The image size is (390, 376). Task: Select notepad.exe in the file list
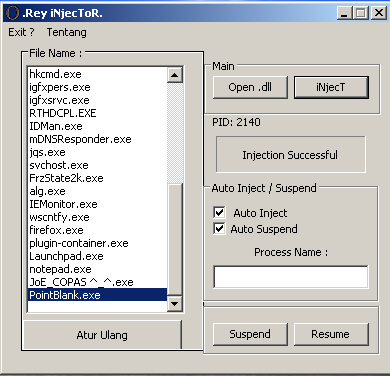click(x=97, y=269)
